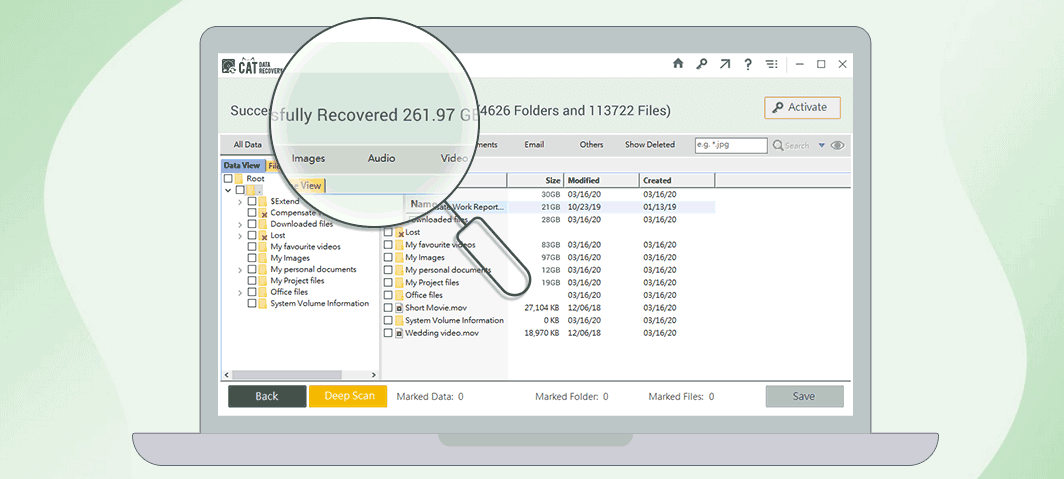Viewport: 1064px width, 479px height.
Task: Expand the $Extend tree node
Action: coord(240,202)
